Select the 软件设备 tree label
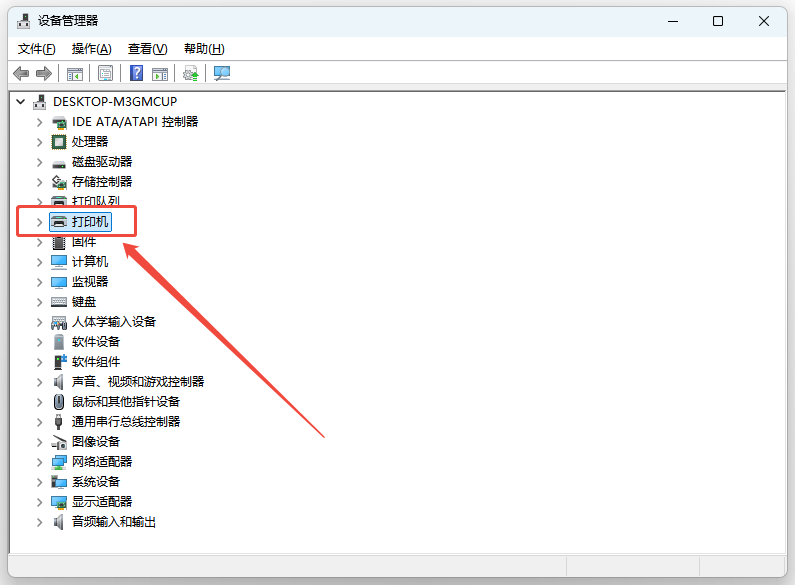Viewport: 795px width, 585px height. (x=96, y=342)
